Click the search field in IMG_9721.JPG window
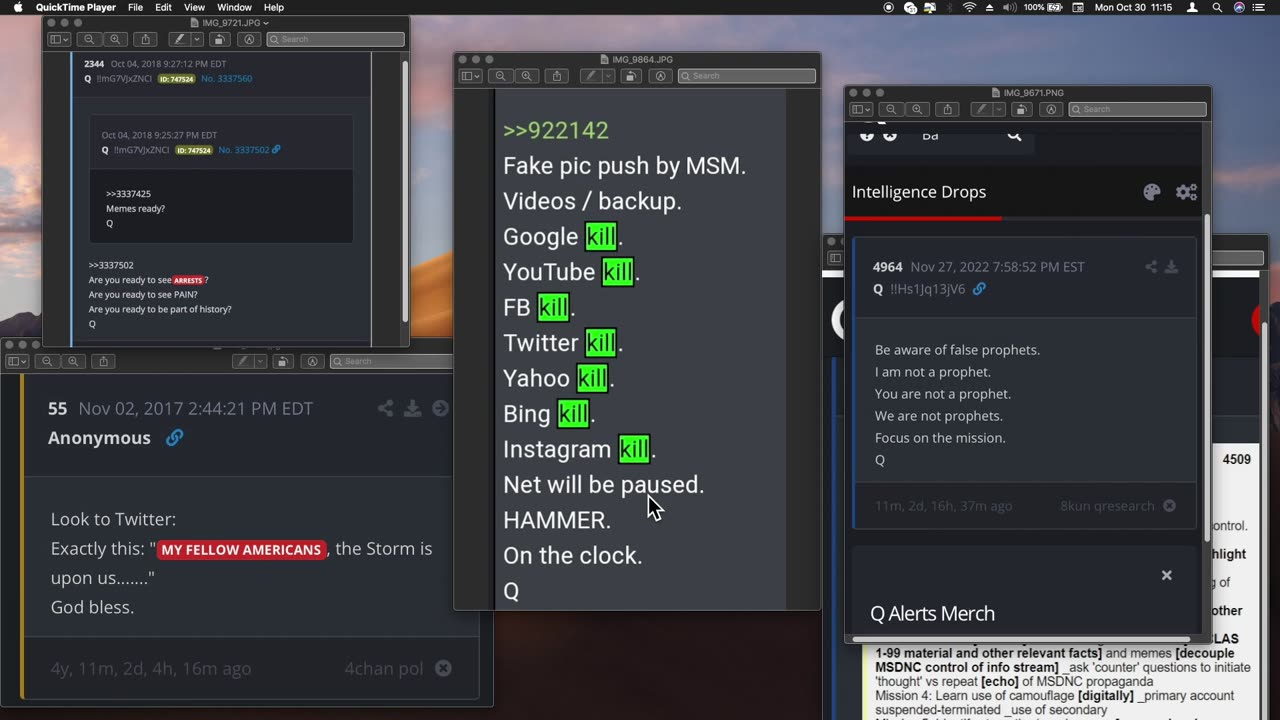The width and height of the screenshot is (1280, 720). tap(336, 39)
